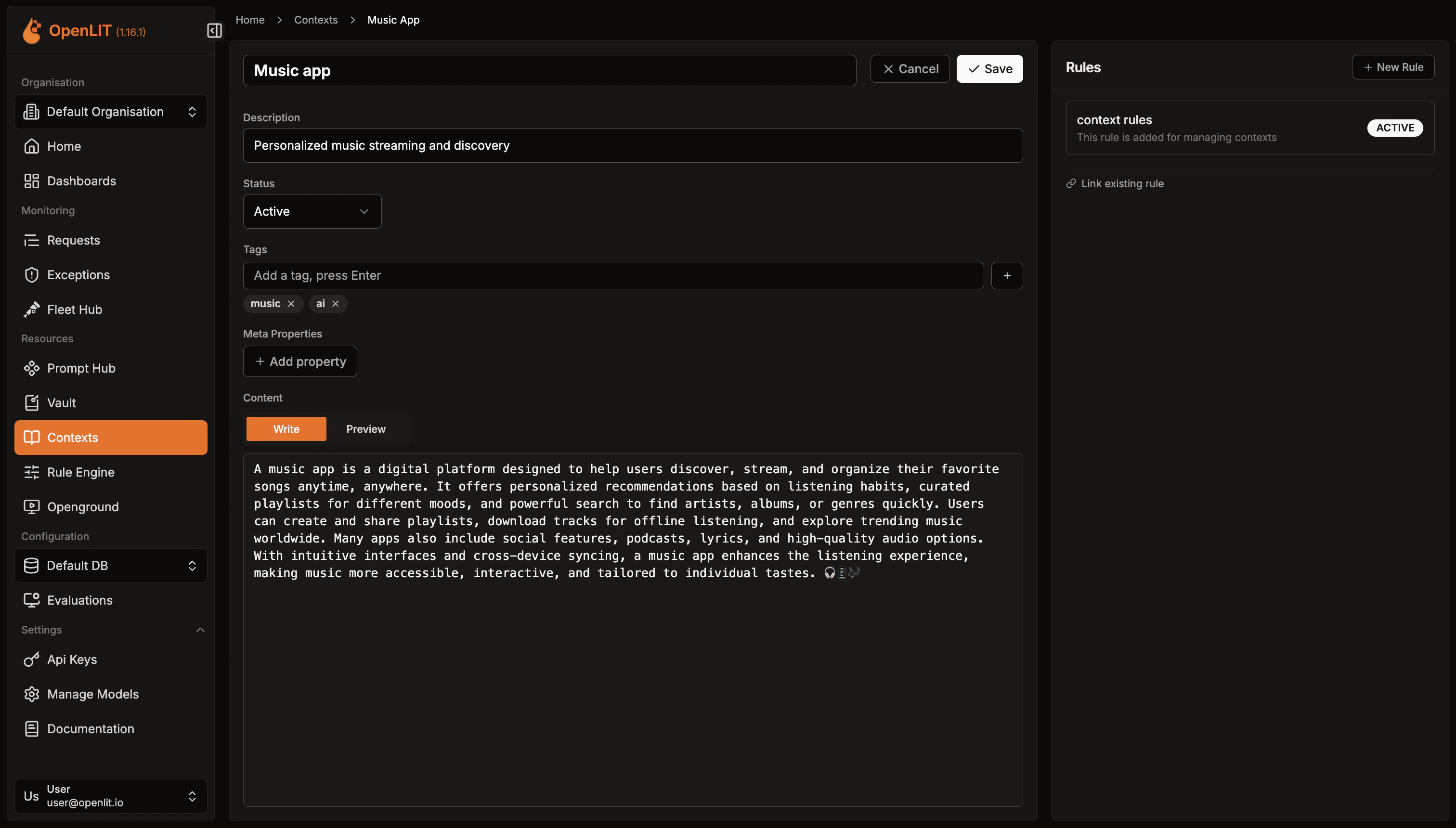
Task: Click the Api Keys icon
Action: [x=32, y=659]
